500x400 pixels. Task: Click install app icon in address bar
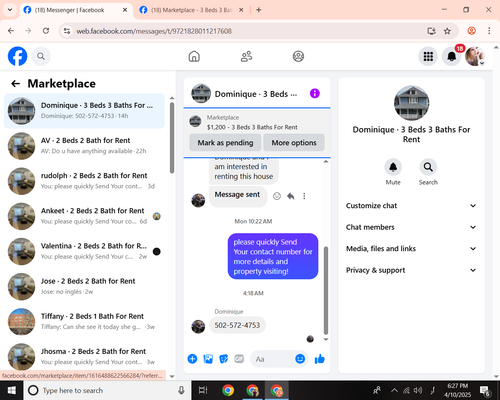431,31
